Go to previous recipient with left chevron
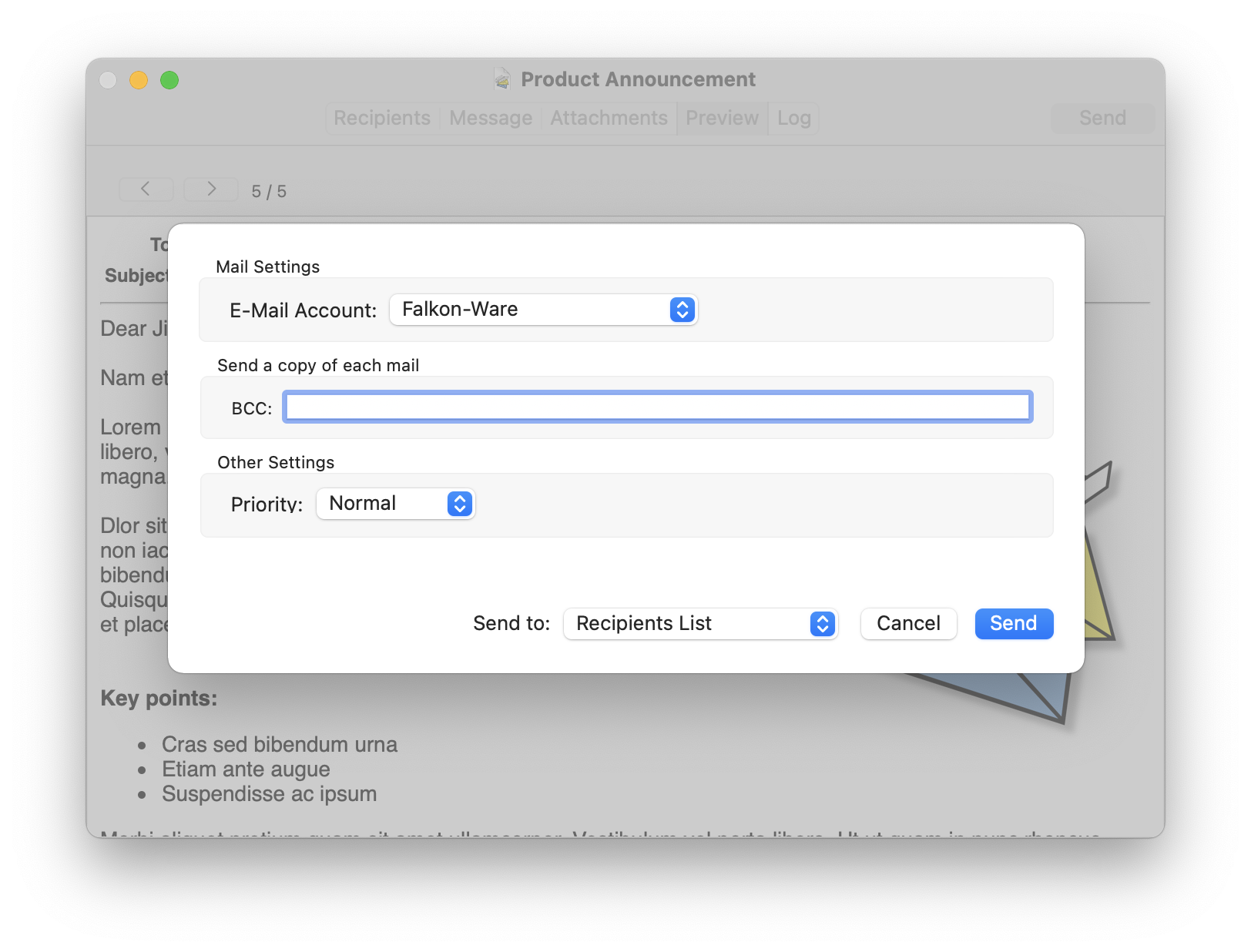Screen dimensions: 1251x952 [146, 189]
